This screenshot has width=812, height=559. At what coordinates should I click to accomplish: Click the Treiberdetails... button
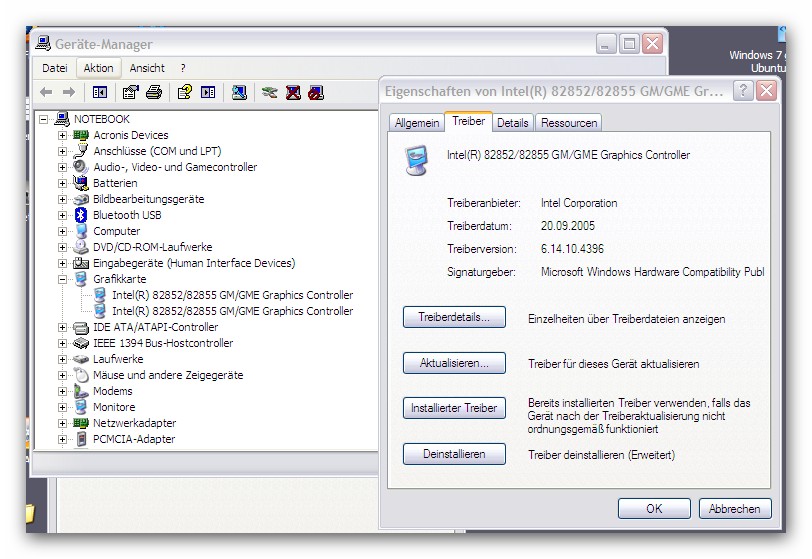[454, 317]
